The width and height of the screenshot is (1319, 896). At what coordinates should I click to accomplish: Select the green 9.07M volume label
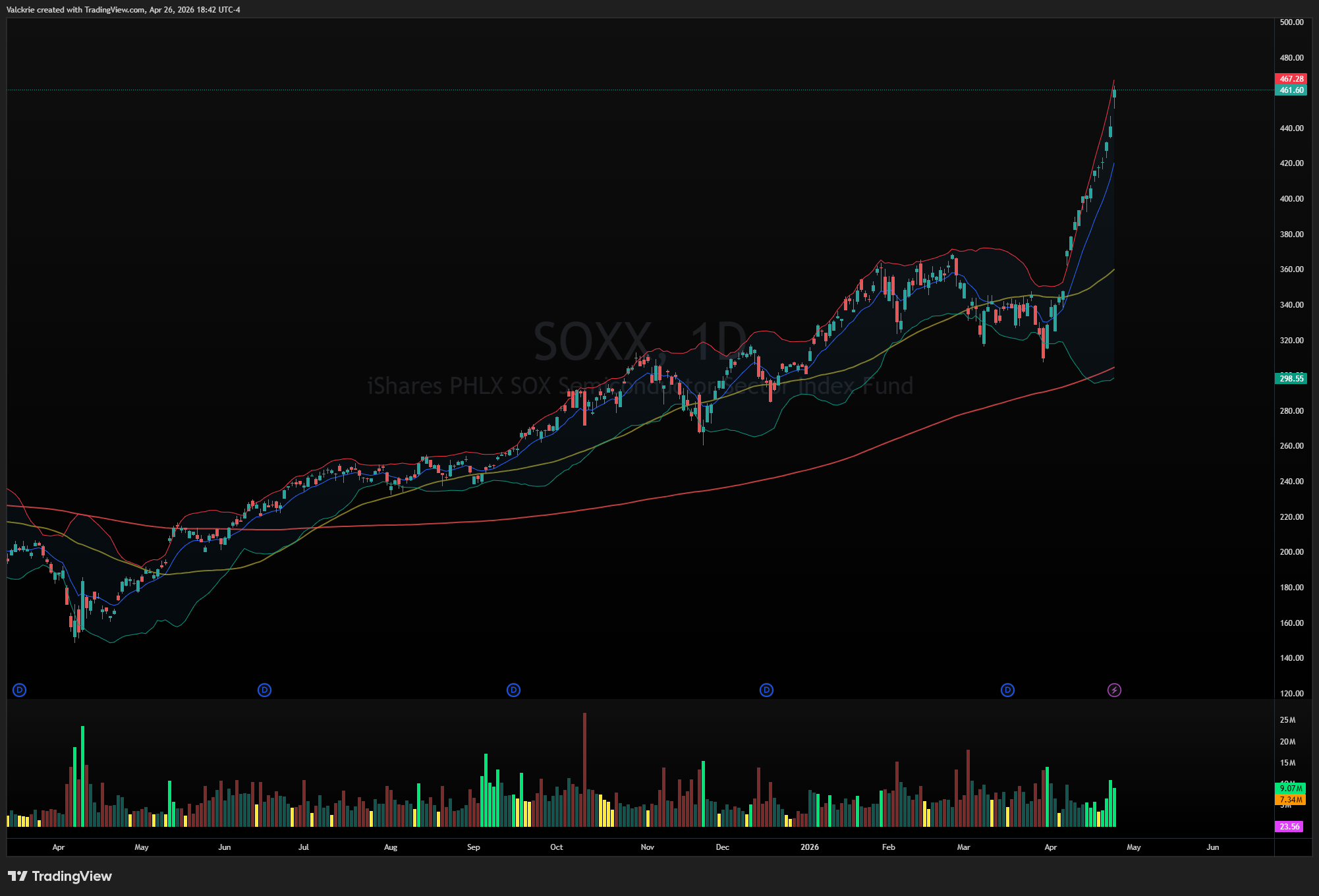[x=1291, y=788]
